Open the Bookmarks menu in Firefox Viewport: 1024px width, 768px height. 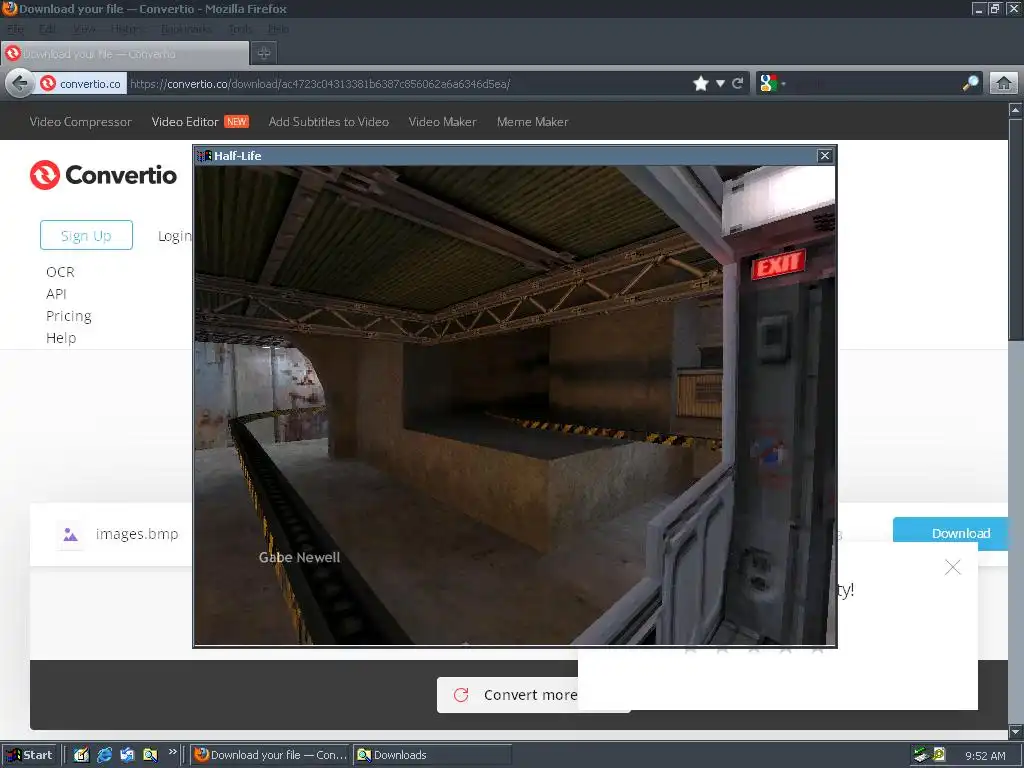(186, 29)
